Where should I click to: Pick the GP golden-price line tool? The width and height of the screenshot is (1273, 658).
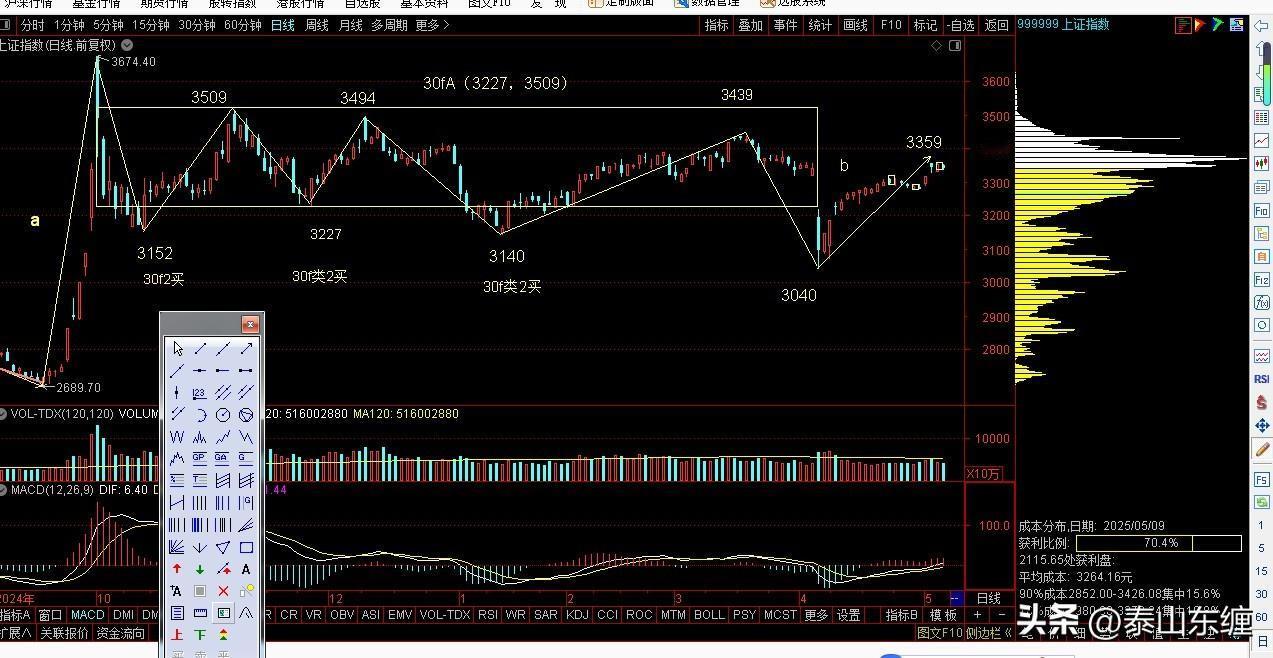200,458
